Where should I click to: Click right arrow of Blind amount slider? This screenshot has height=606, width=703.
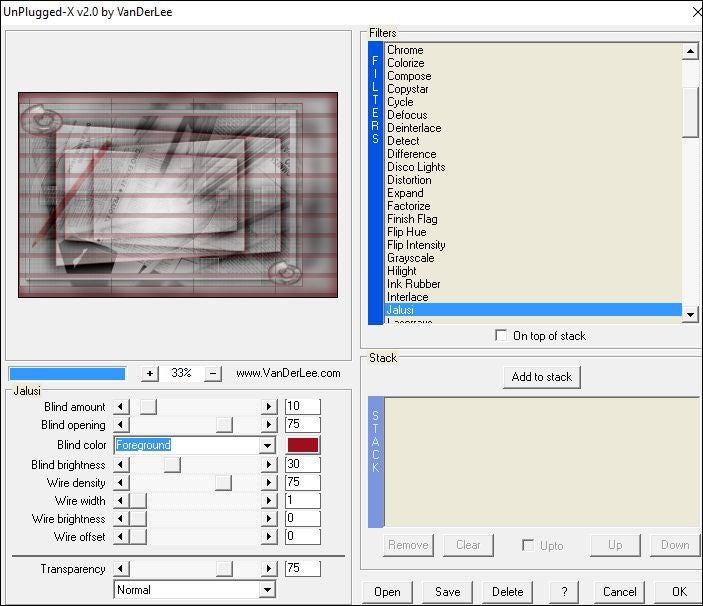269,407
